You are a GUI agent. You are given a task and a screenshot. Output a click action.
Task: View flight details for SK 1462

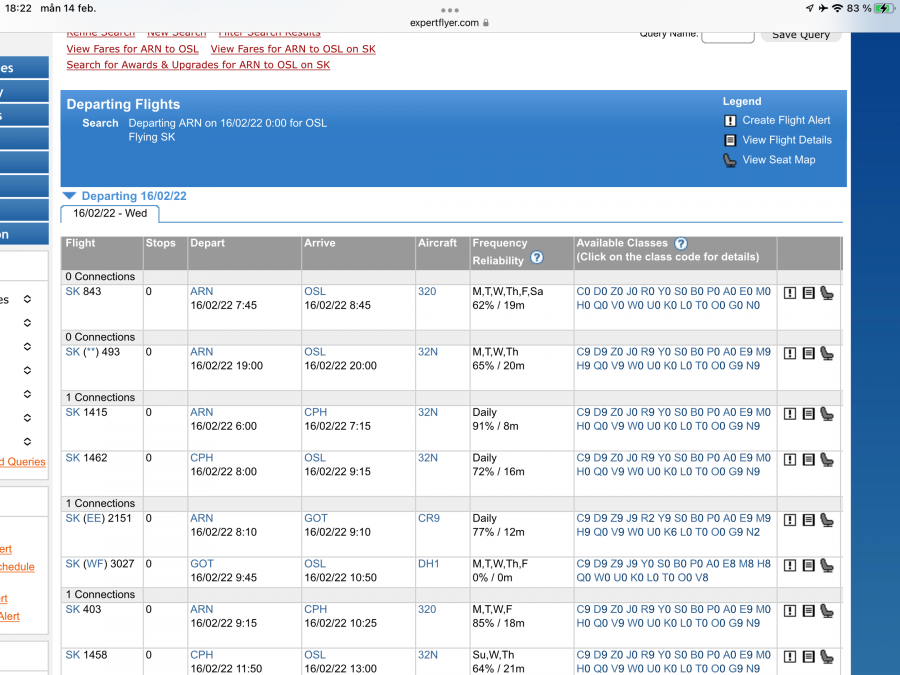[x=808, y=460]
